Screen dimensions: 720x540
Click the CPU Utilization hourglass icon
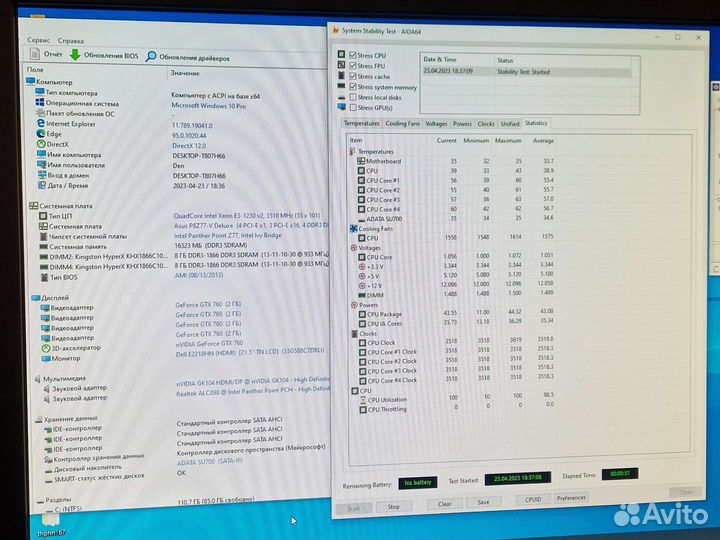(363, 399)
